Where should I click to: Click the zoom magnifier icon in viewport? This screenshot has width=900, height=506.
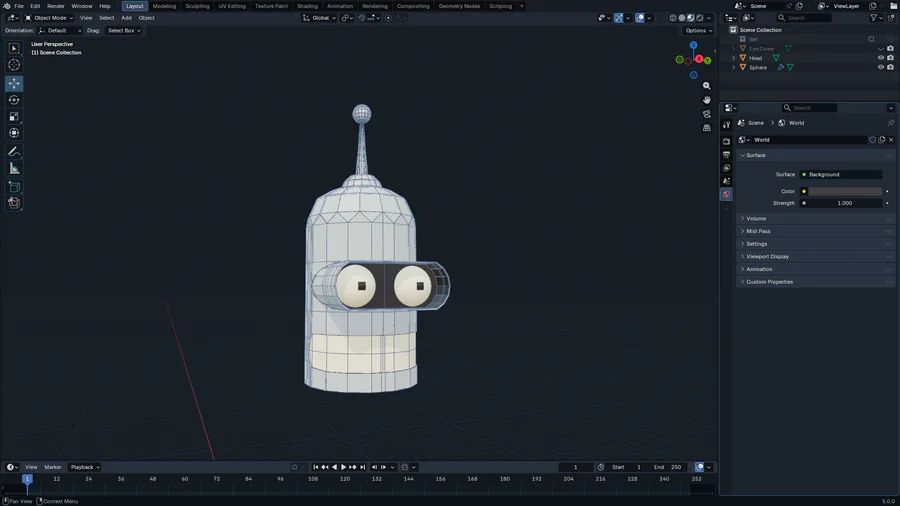[707, 85]
